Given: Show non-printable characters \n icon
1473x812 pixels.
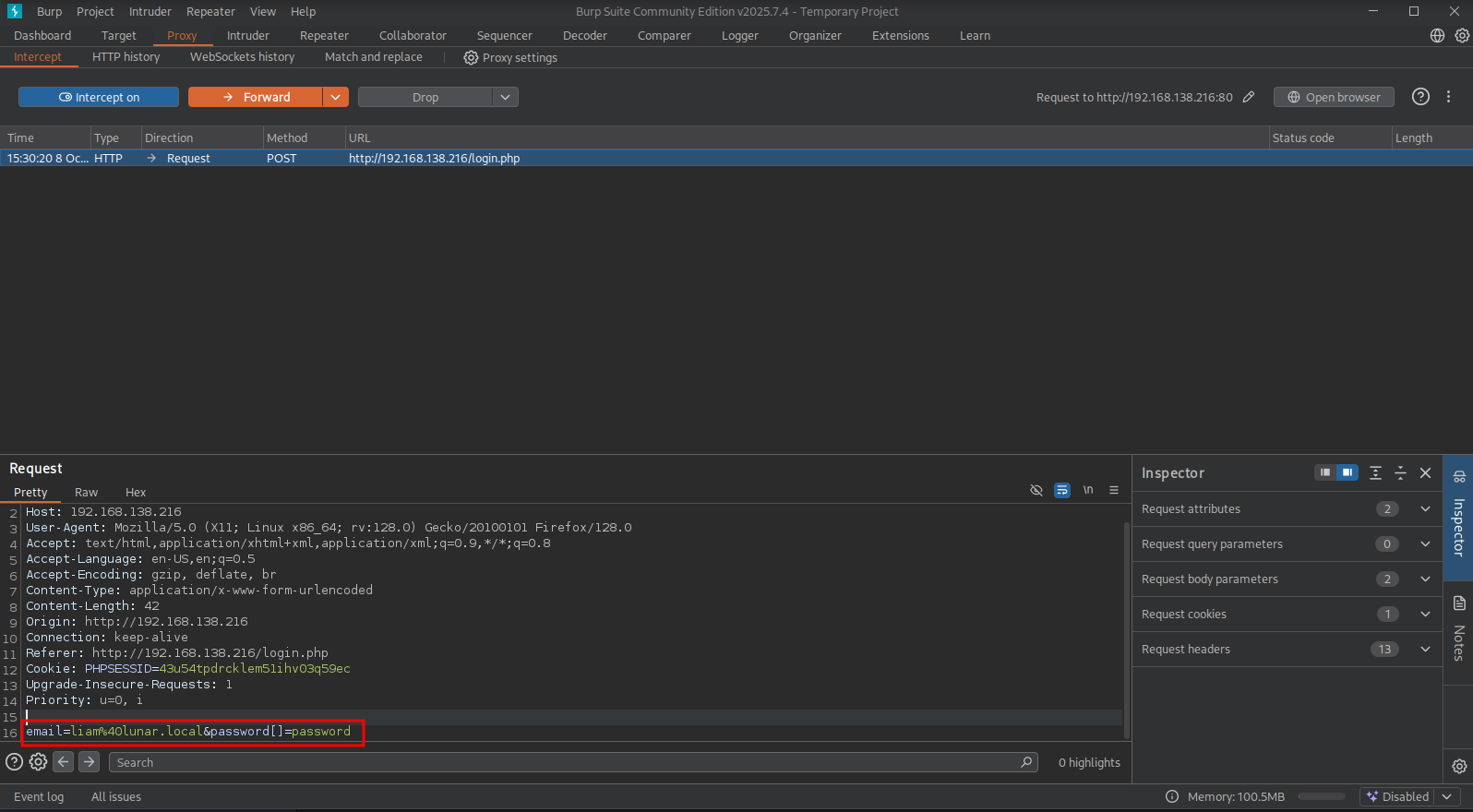Looking at the screenshot, I should 1088,490.
